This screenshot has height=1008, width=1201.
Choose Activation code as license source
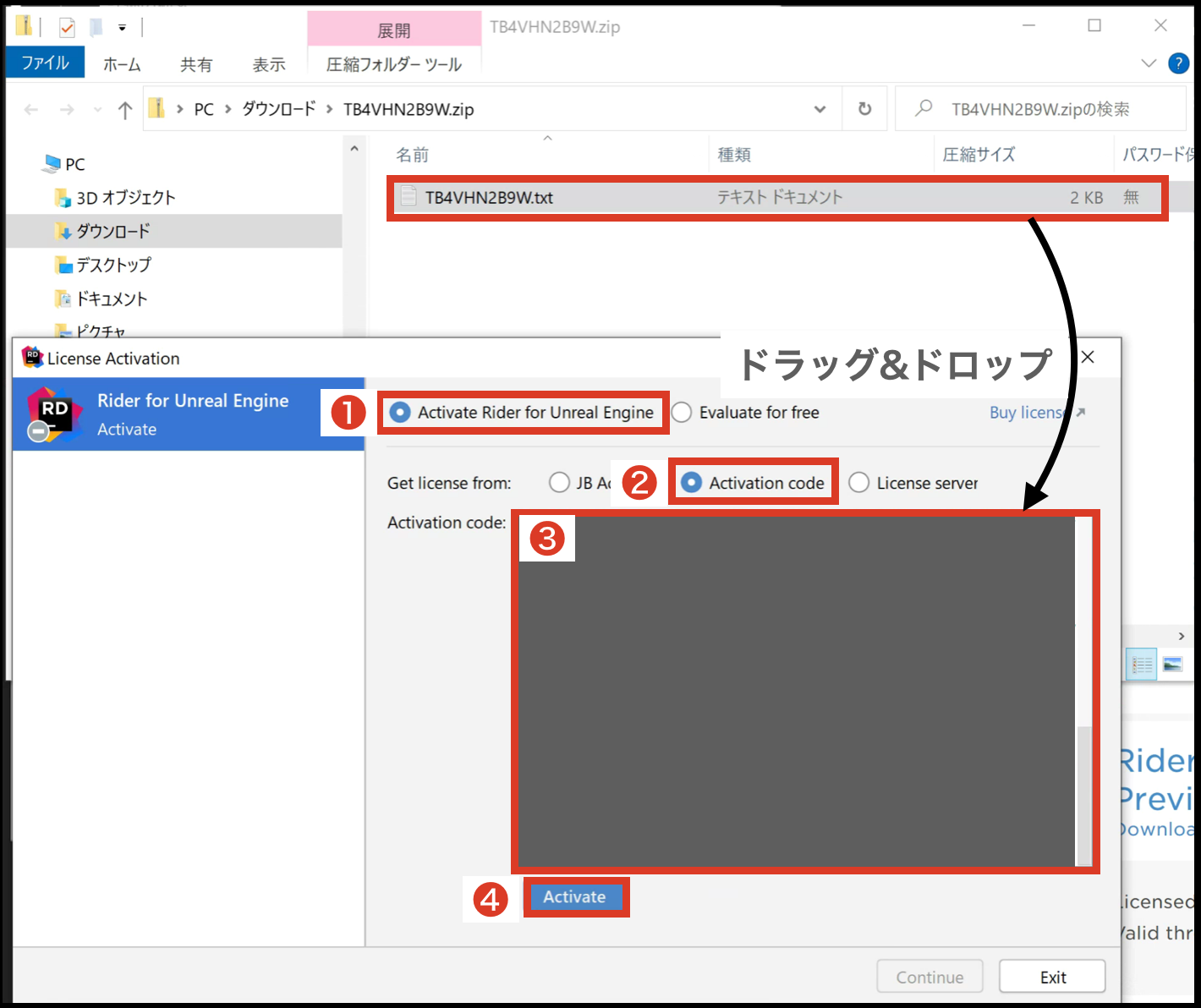point(691,483)
